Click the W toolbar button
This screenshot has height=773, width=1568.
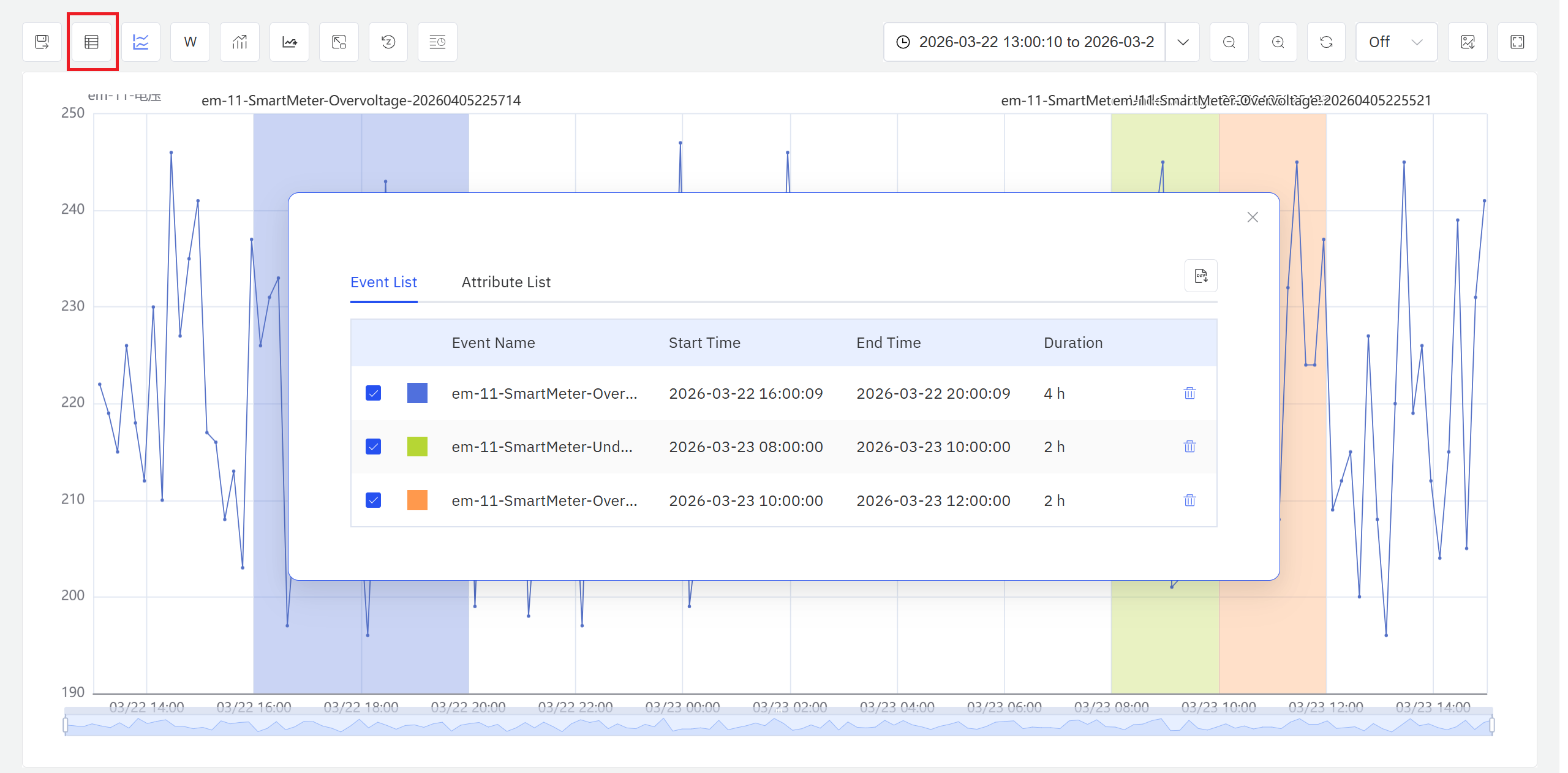click(190, 42)
